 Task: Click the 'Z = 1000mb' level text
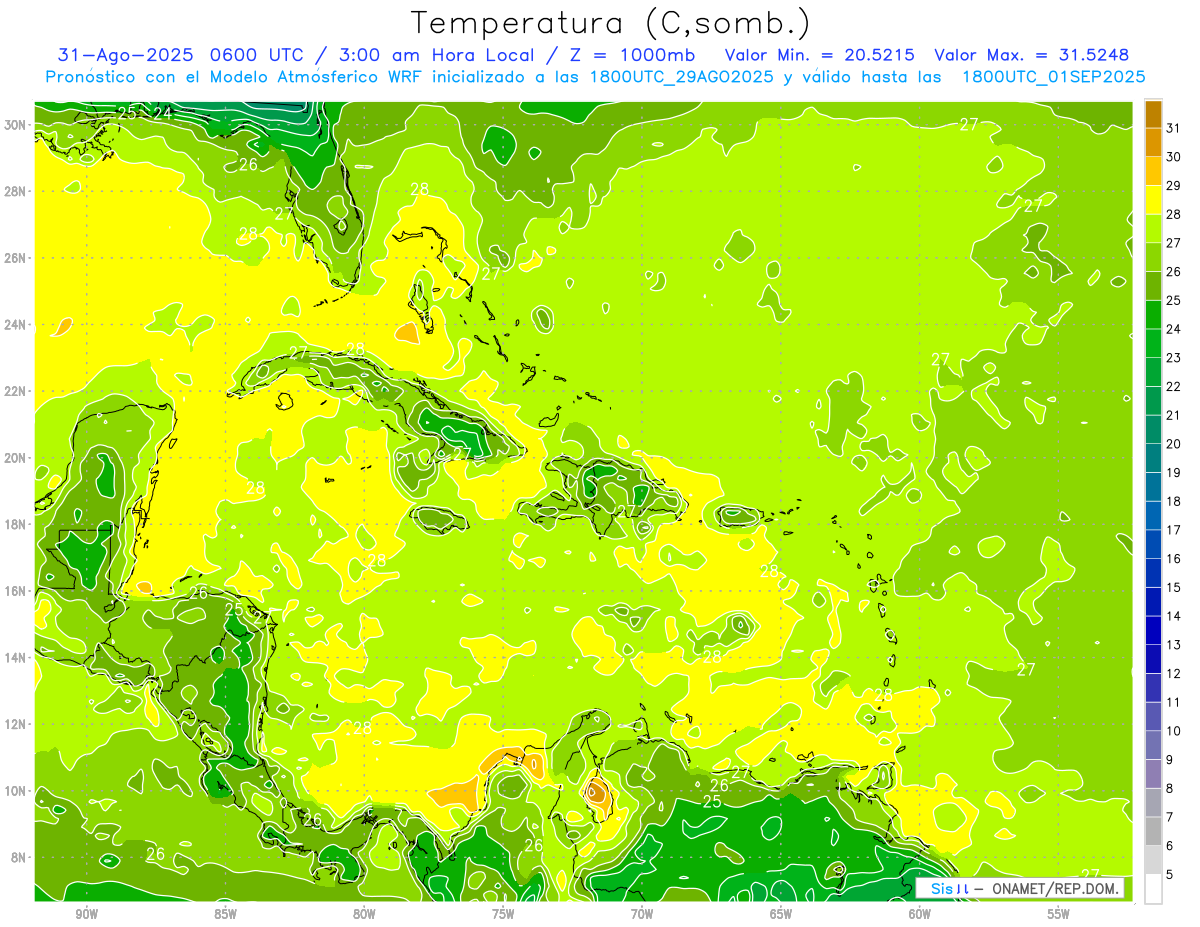point(633,55)
